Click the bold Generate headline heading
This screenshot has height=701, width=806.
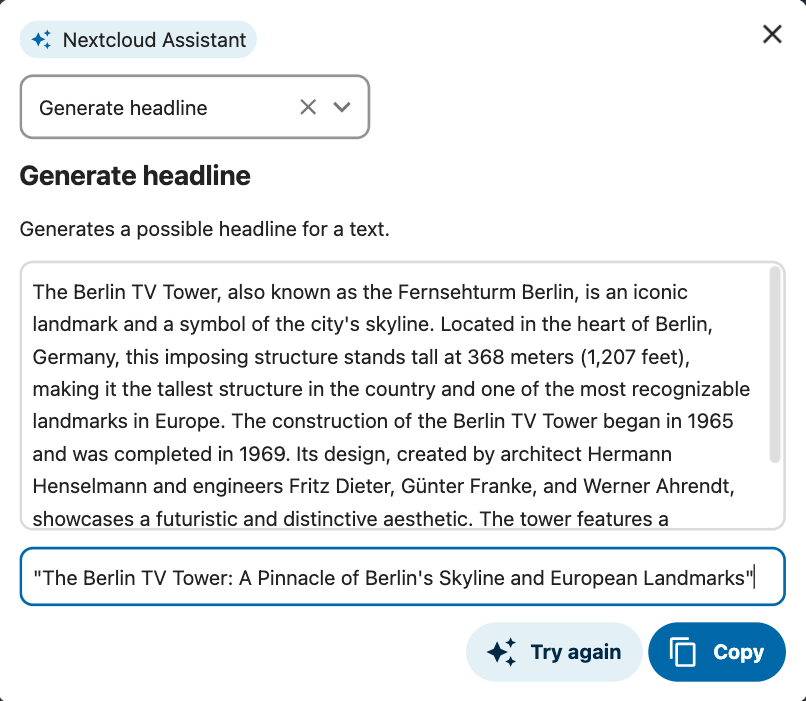pyautogui.click(x=135, y=176)
